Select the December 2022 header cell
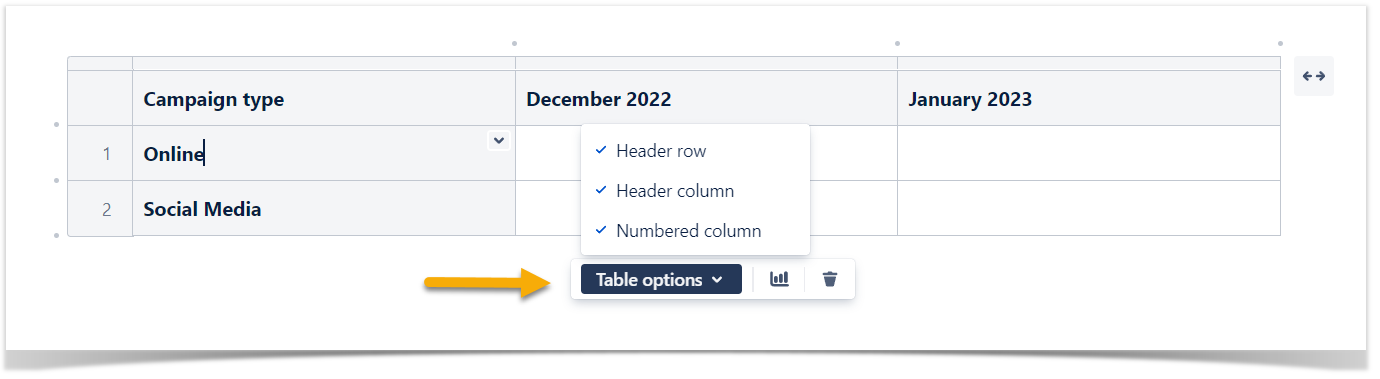The width and height of the screenshot is (1380, 379). [706, 98]
